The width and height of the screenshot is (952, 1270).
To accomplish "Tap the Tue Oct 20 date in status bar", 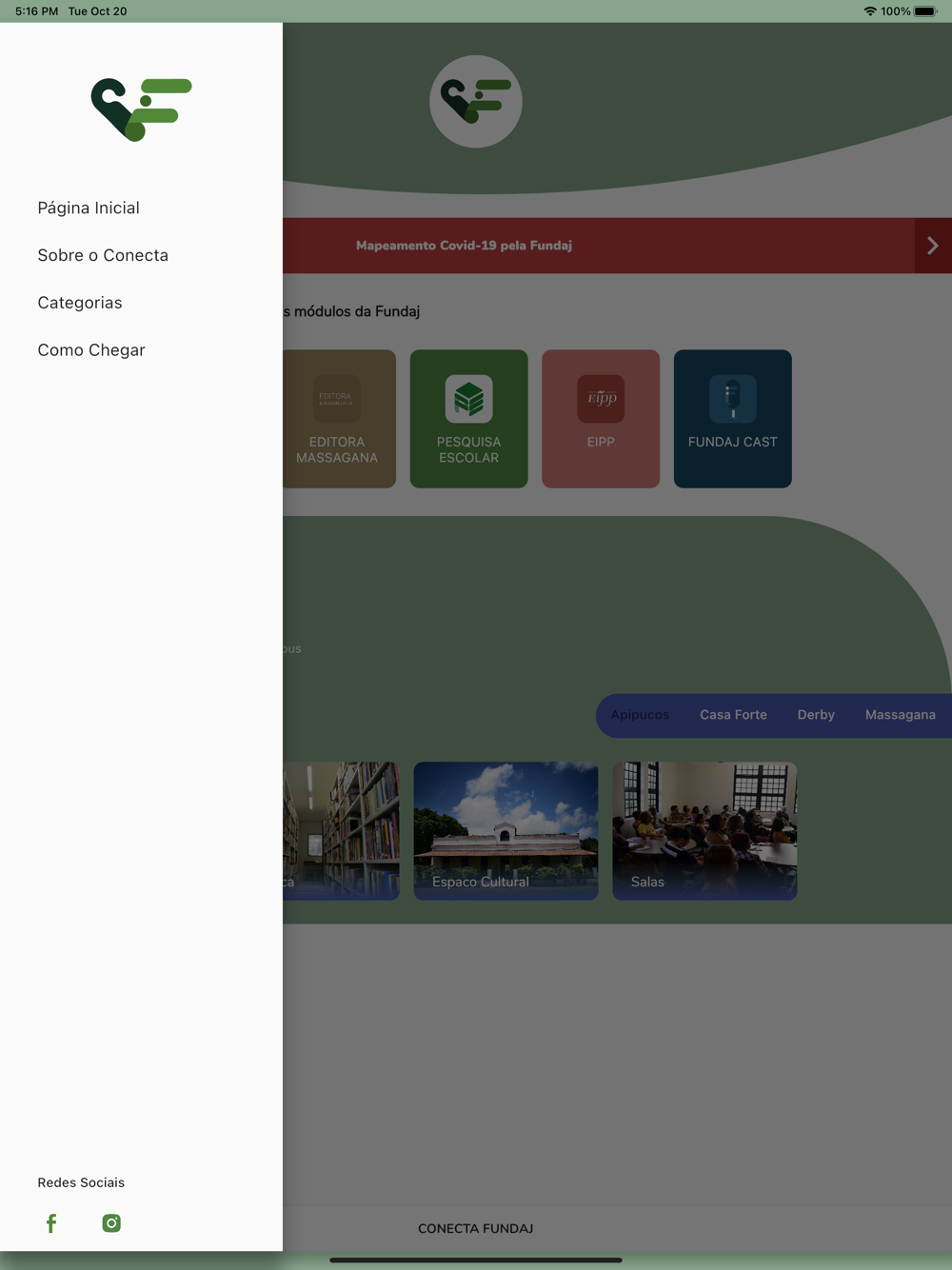I will [x=97, y=11].
